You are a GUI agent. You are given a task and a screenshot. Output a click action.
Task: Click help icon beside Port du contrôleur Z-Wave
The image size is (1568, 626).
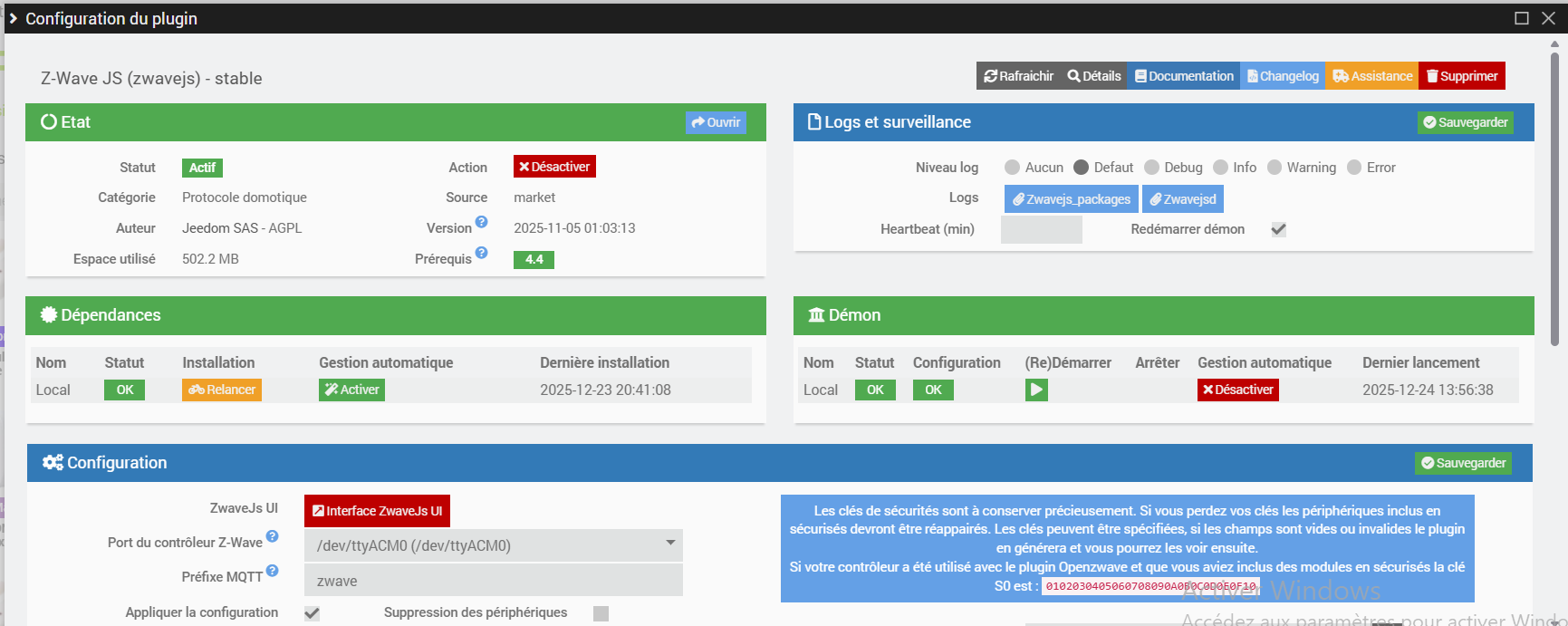click(273, 536)
